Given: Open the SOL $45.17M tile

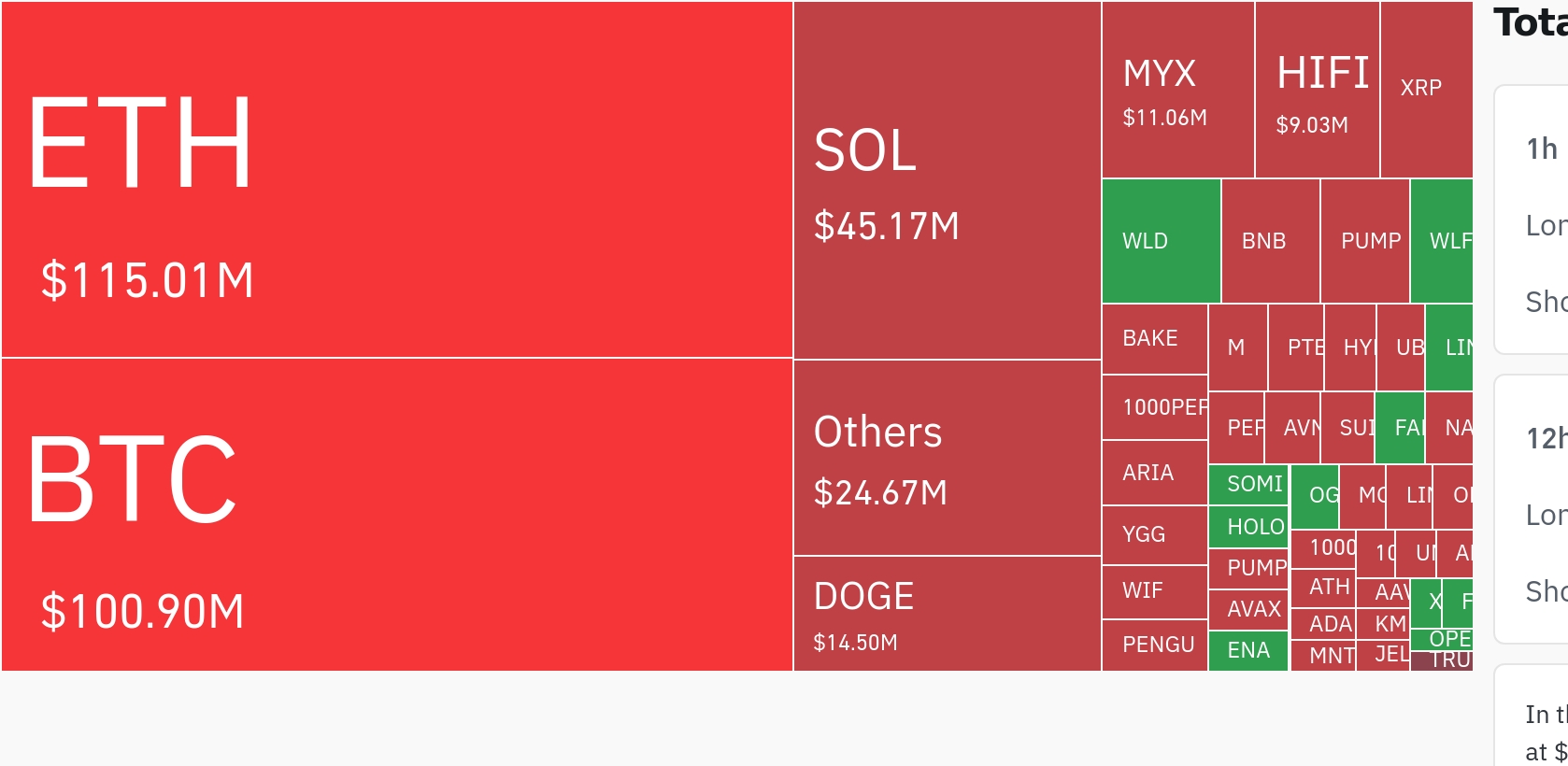Looking at the screenshot, I should pos(947,180).
